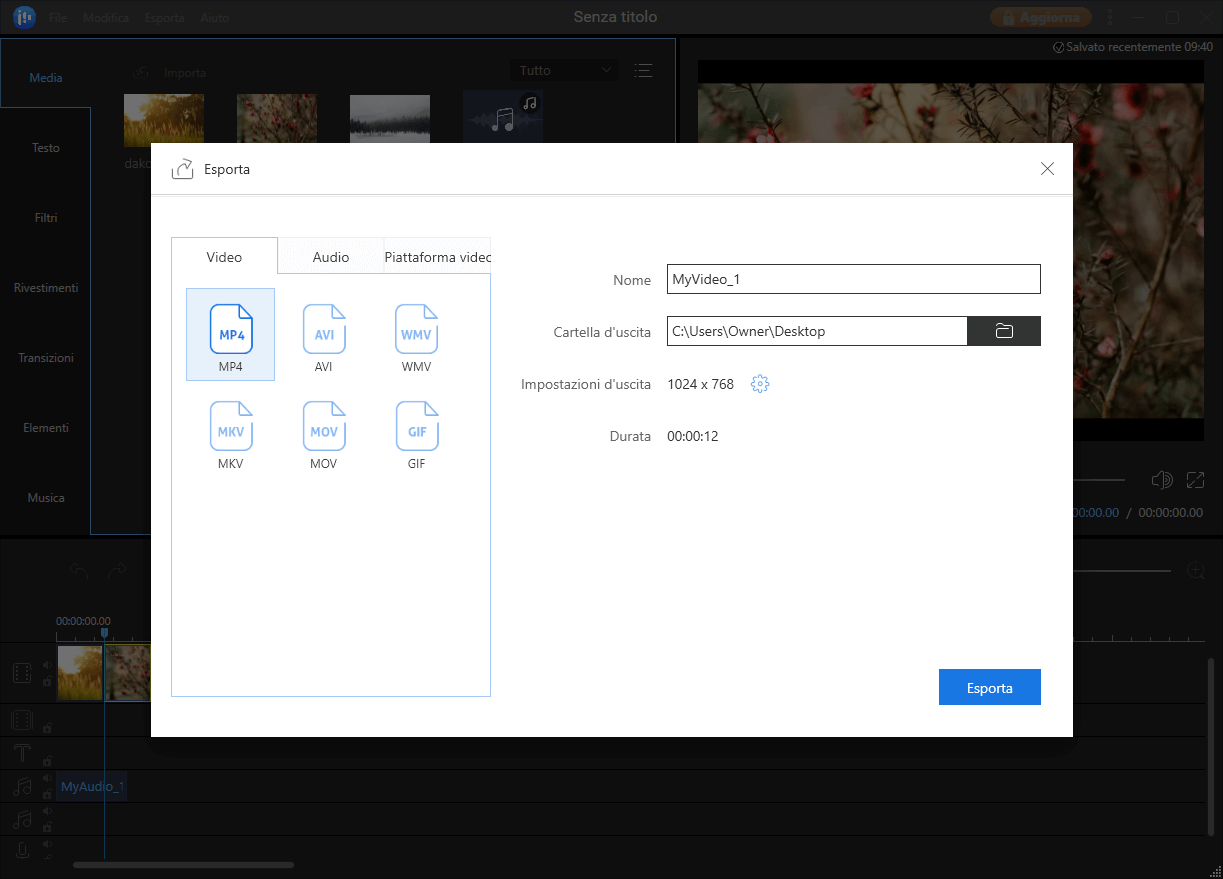Viewport: 1223px width, 879px height.
Task: Choose the AVI format icon
Action: [323, 330]
